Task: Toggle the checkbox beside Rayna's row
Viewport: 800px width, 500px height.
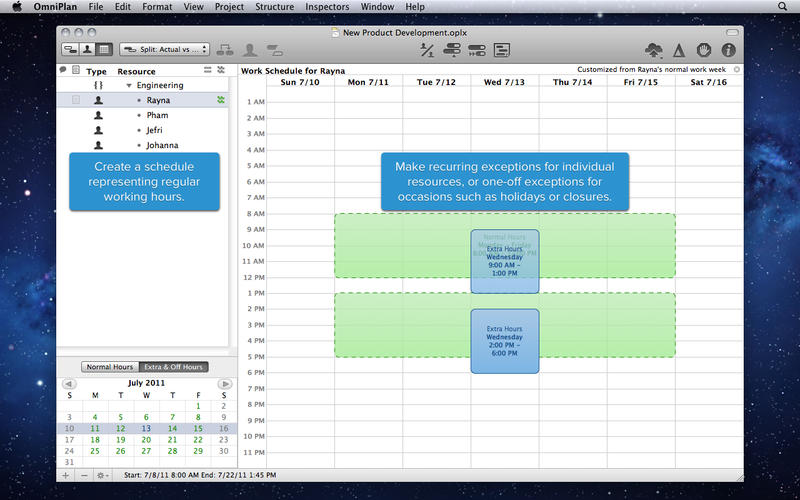Action: [76, 100]
